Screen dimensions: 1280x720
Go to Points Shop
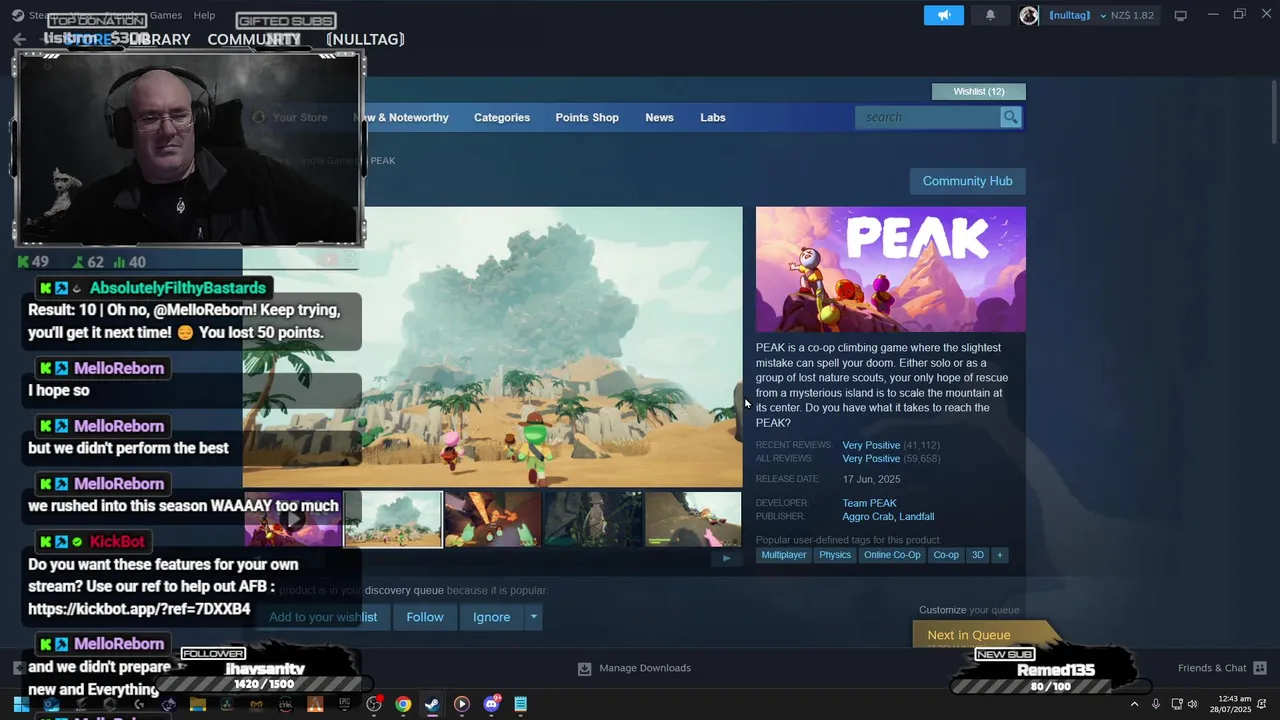[x=587, y=117]
